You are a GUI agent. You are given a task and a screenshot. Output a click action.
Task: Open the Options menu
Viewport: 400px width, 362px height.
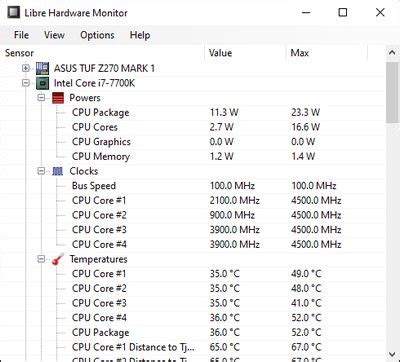pos(97,35)
